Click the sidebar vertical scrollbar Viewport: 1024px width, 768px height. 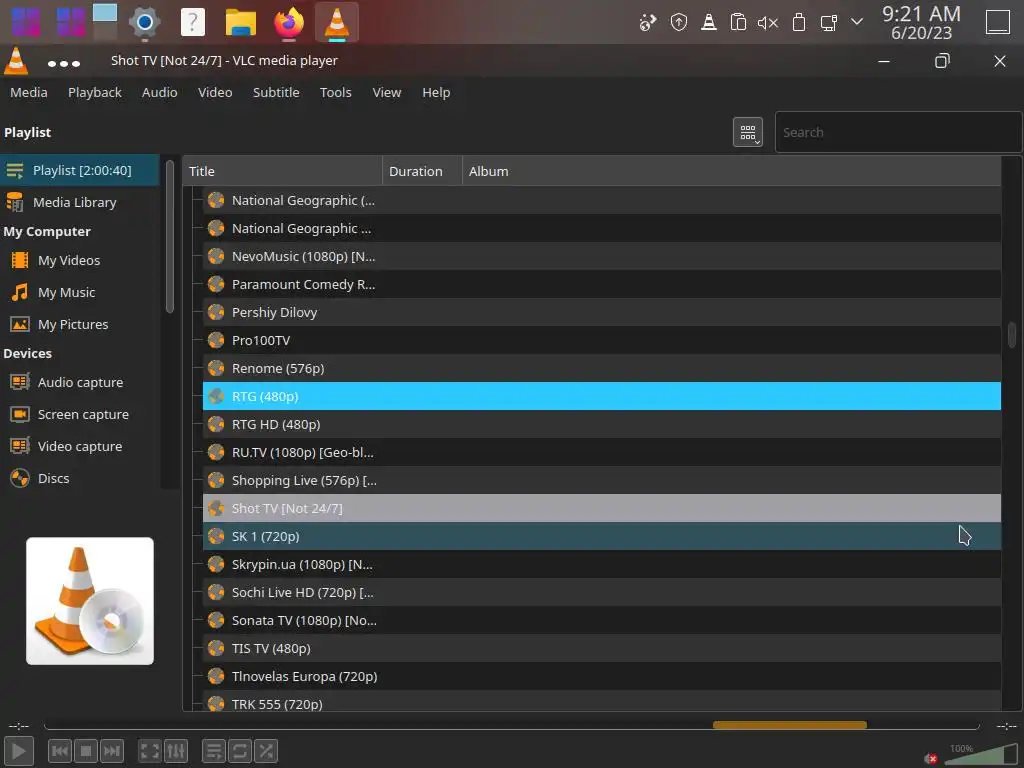tap(170, 236)
